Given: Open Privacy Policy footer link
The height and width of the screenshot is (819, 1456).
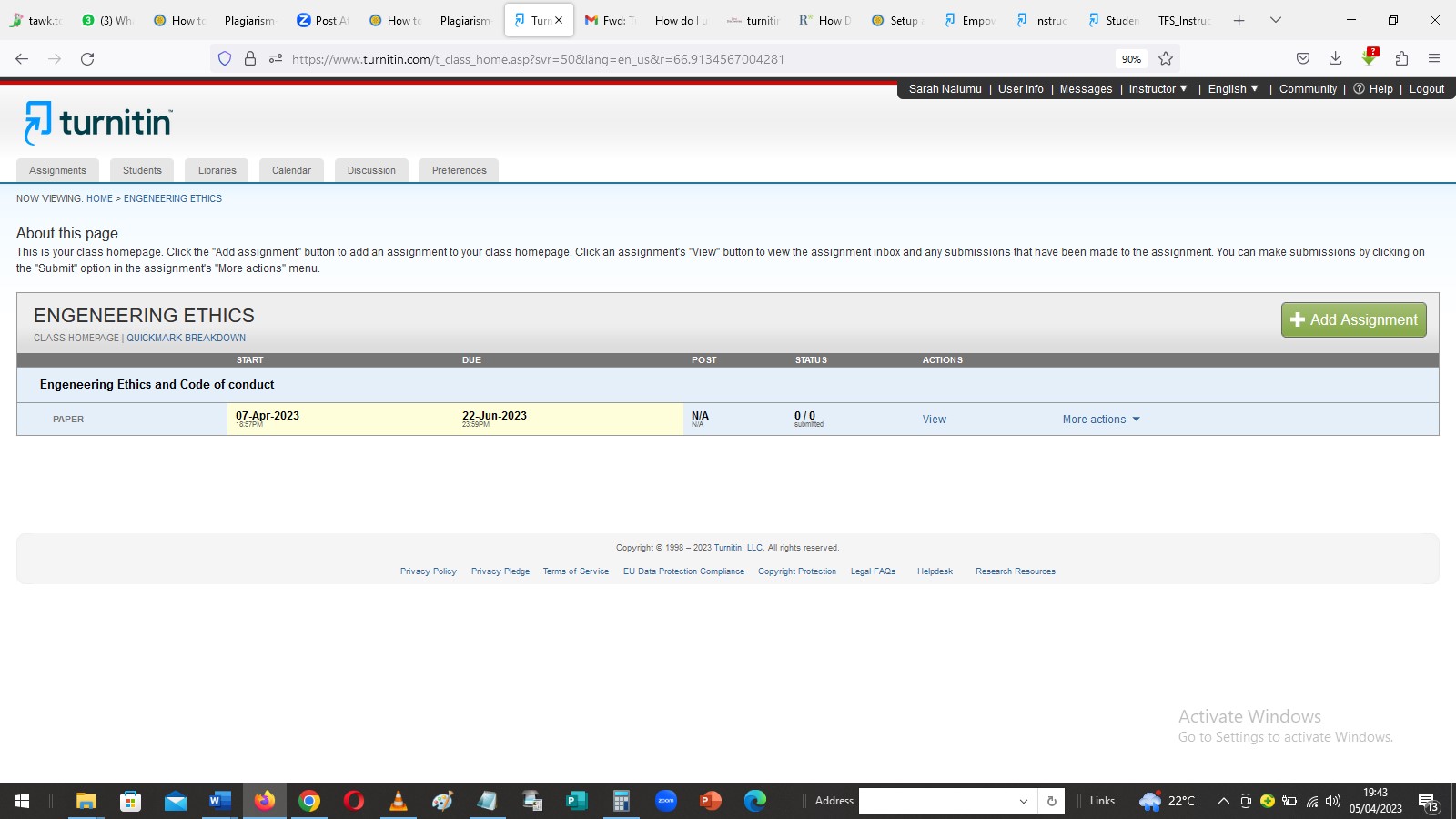Looking at the screenshot, I should 429,571.
